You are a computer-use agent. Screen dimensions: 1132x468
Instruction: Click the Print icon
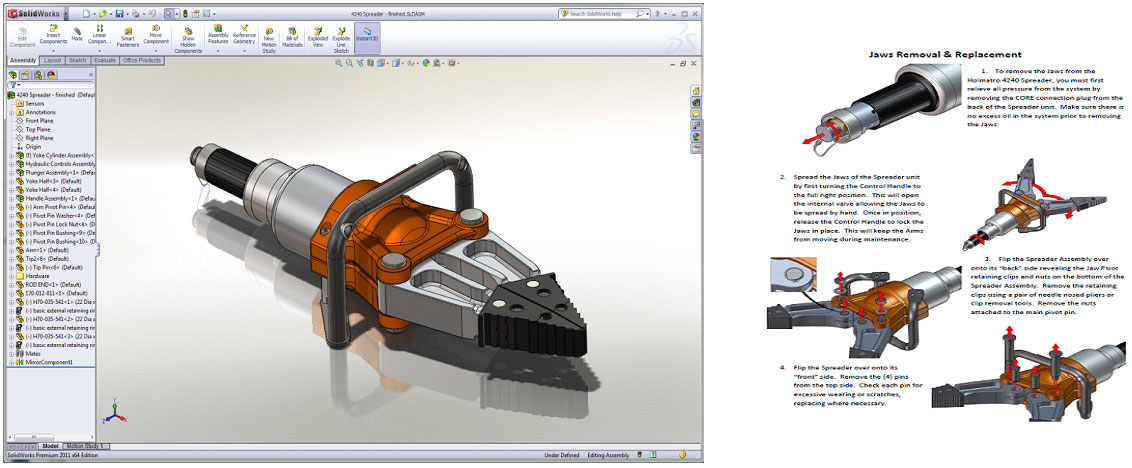coord(135,13)
